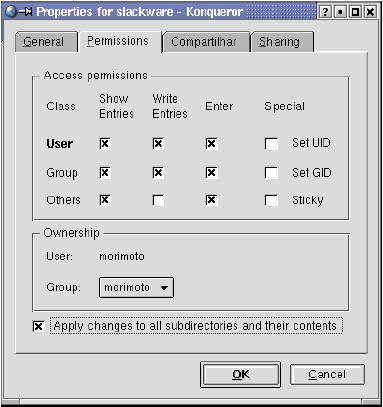The width and height of the screenshot is (383, 407).
Task: Enable Write Entries for Others
Action: click(x=158, y=200)
